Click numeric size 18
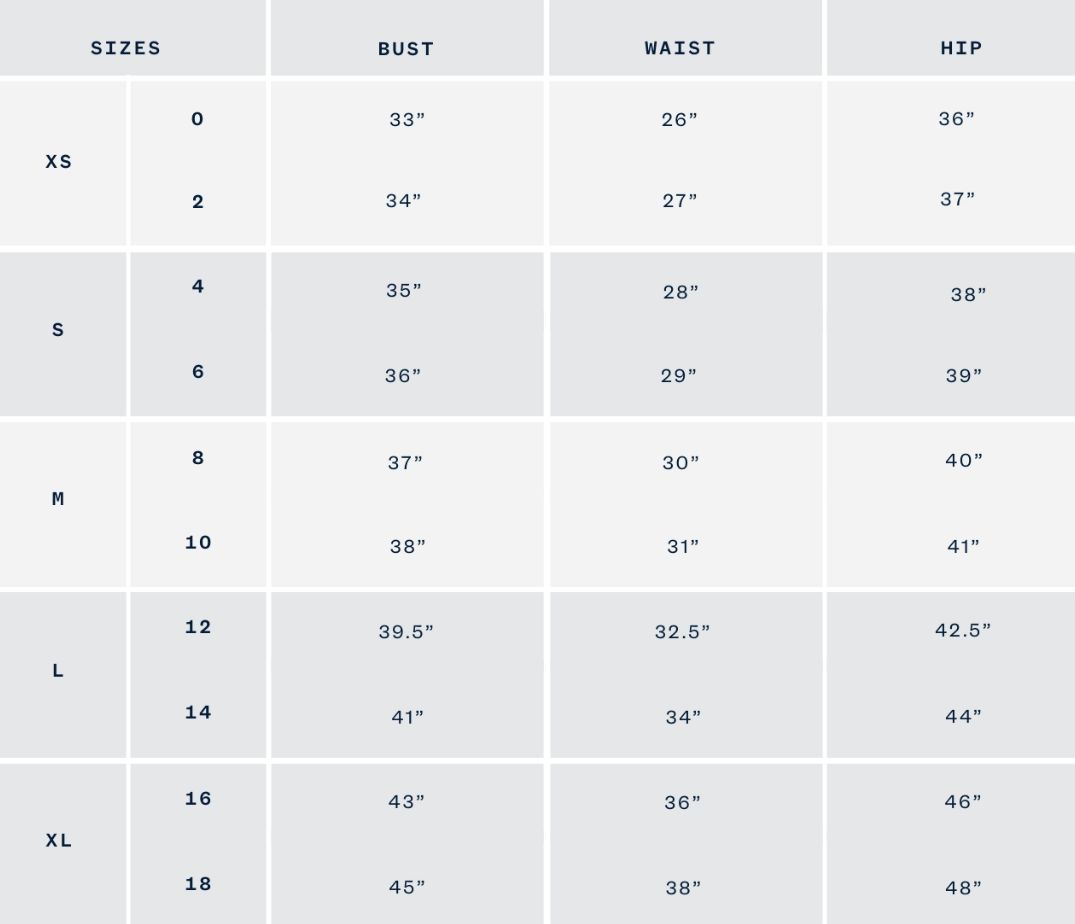The height and width of the screenshot is (924, 1075). pyautogui.click(x=198, y=884)
